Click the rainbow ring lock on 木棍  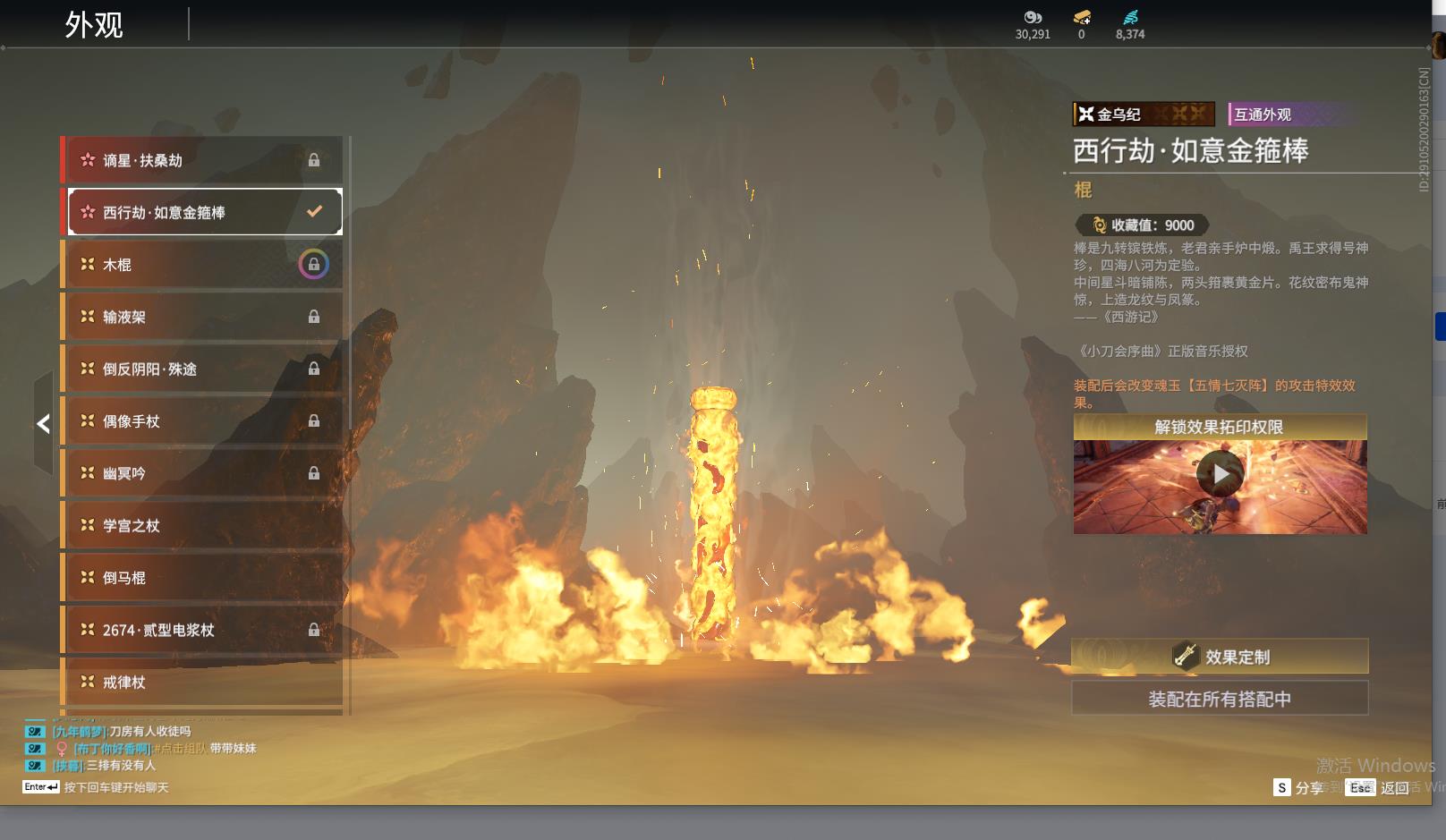coord(313,265)
